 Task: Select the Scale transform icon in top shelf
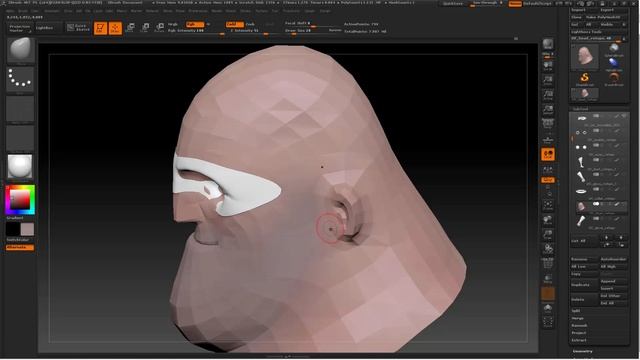145,28
